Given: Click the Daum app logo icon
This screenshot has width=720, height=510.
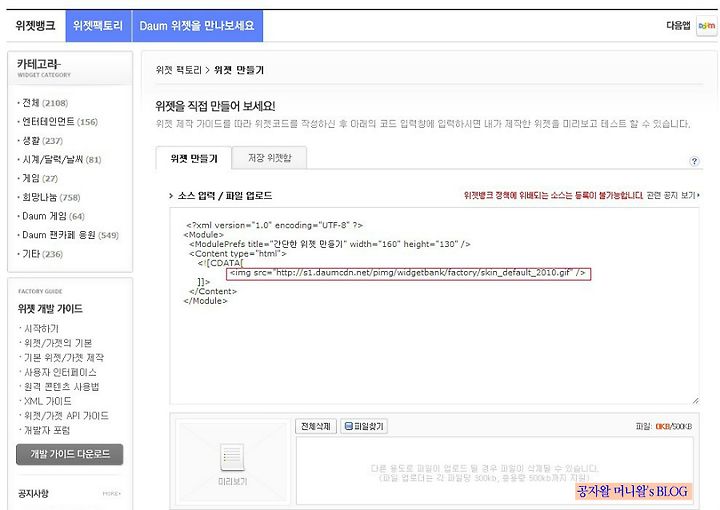Looking at the screenshot, I should 706,26.
